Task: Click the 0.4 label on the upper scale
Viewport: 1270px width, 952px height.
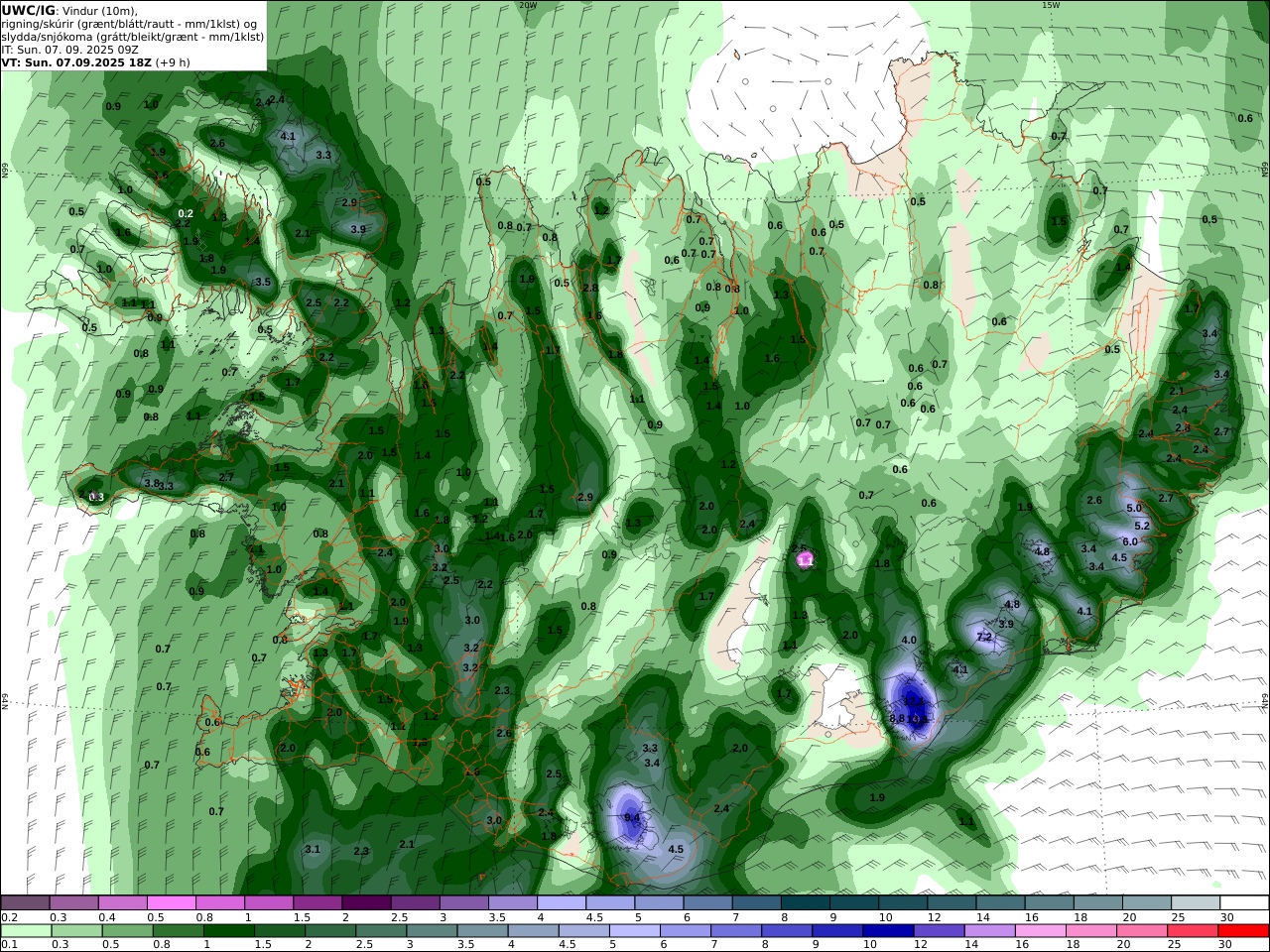Action: (106, 917)
